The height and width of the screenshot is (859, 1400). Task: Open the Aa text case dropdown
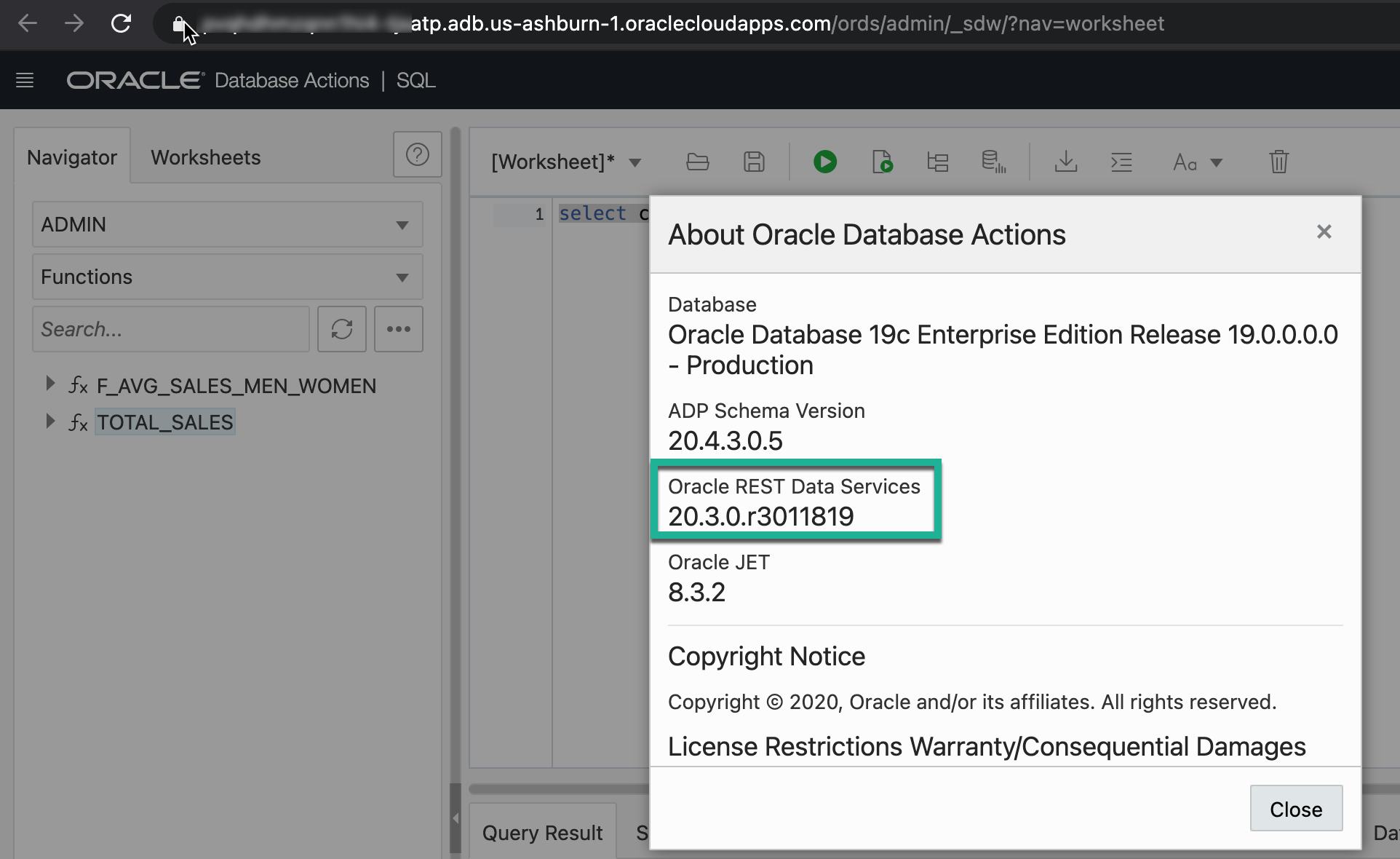tap(1198, 162)
